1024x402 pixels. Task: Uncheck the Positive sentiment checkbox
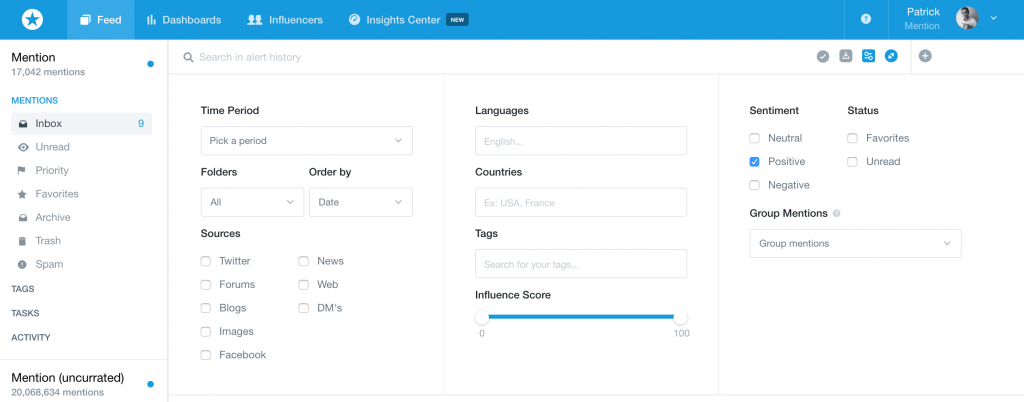coord(754,162)
